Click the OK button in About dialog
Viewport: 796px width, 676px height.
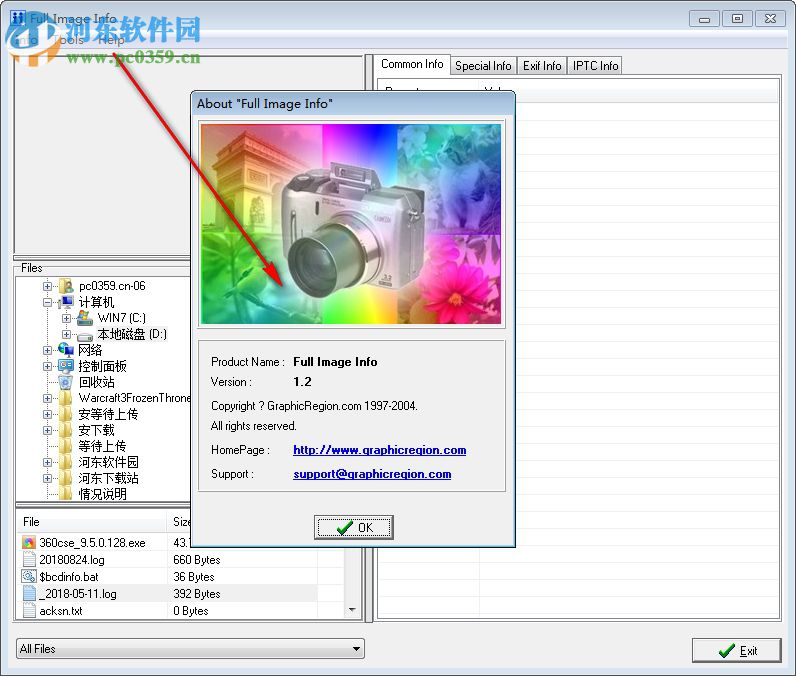[x=353, y=527]
